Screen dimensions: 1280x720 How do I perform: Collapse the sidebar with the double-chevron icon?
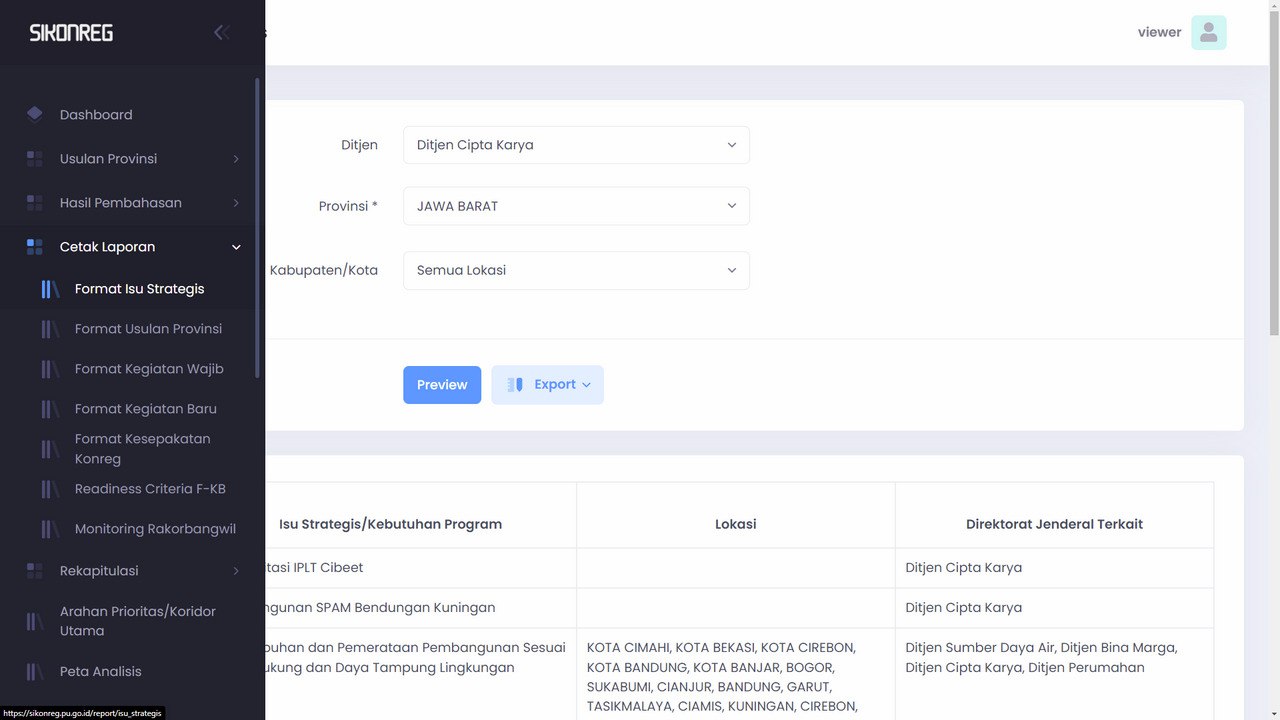221,32
